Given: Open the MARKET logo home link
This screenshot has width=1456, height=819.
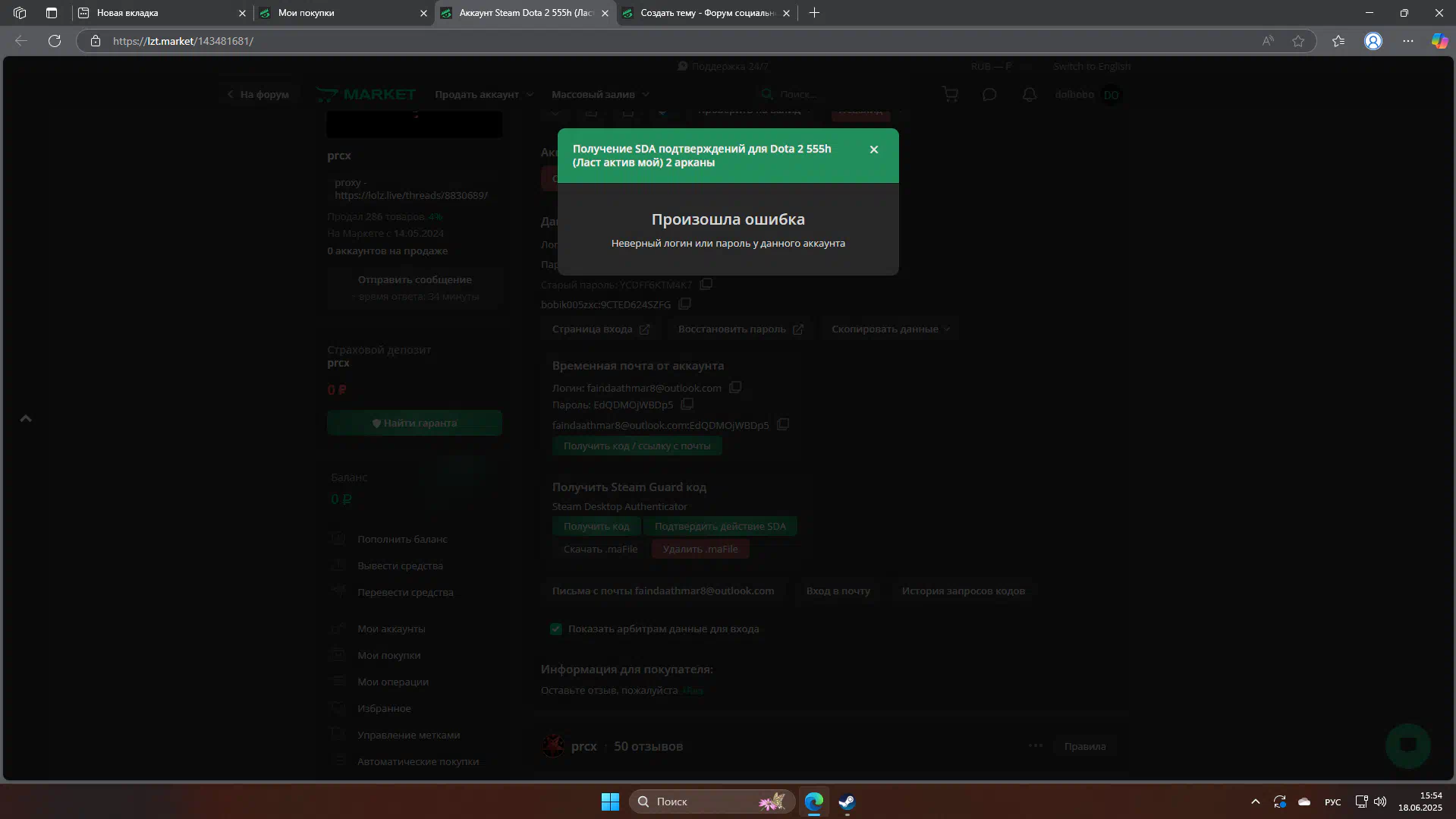Looking at the screenshot, I should pyautogui.click(x=366, y=94).
